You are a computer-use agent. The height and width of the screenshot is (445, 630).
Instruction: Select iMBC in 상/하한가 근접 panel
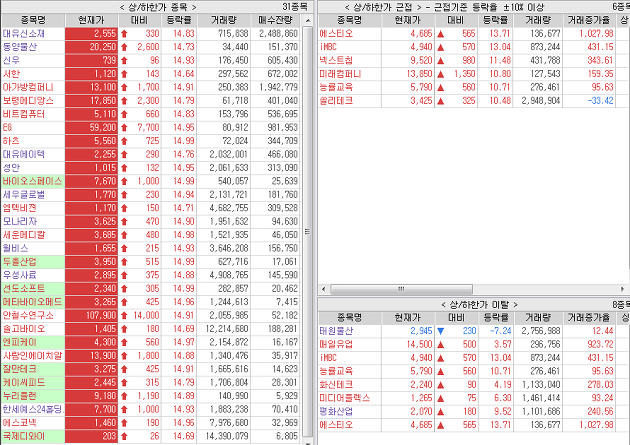(328, 47)
